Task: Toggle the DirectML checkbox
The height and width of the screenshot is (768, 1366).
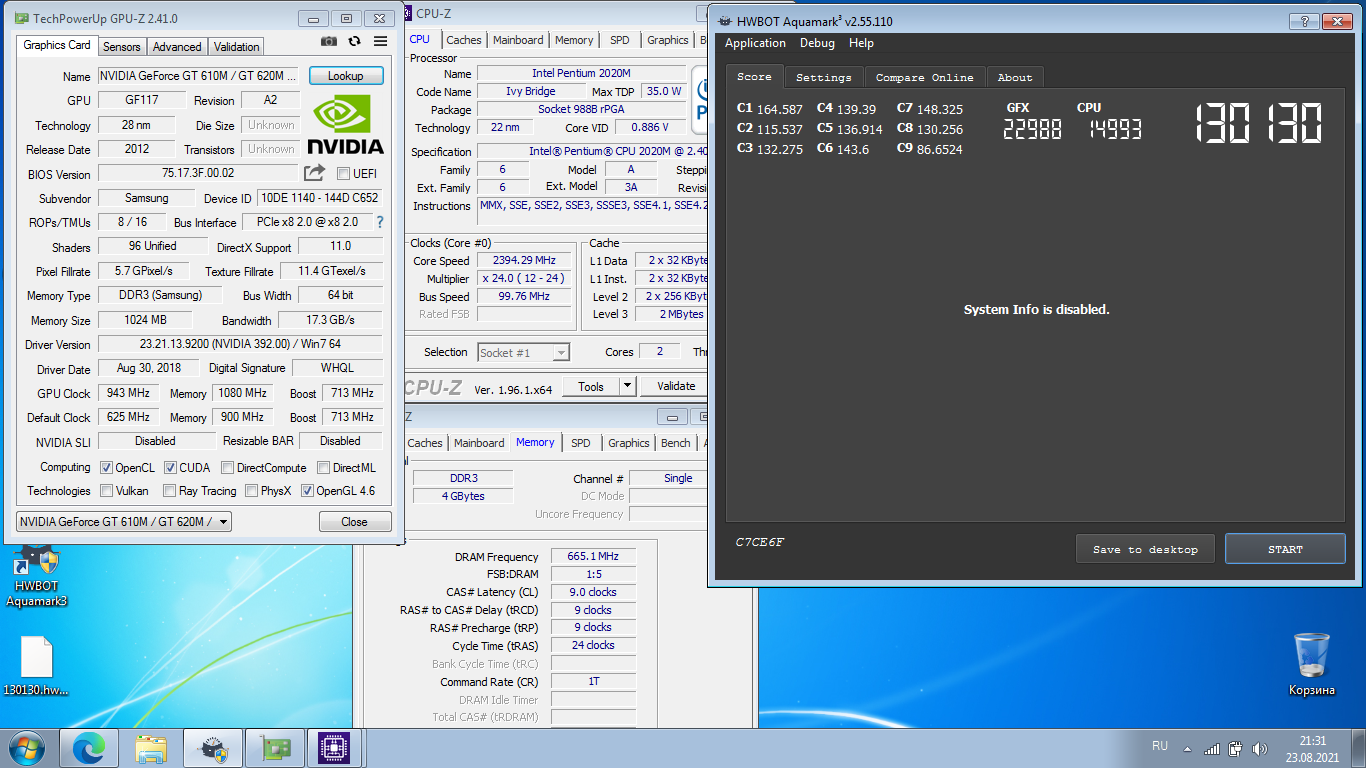Action: (x=324, y=467)
